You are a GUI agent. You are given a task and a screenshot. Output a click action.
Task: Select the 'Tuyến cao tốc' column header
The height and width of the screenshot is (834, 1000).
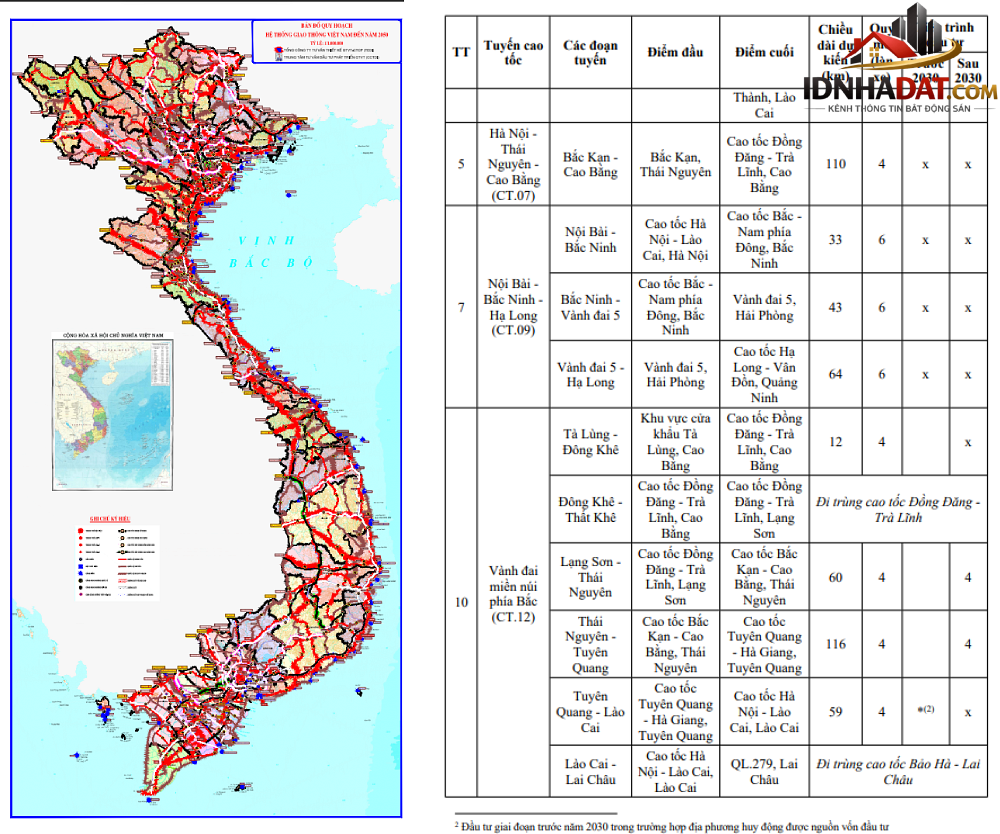click(x=513, y=52)
